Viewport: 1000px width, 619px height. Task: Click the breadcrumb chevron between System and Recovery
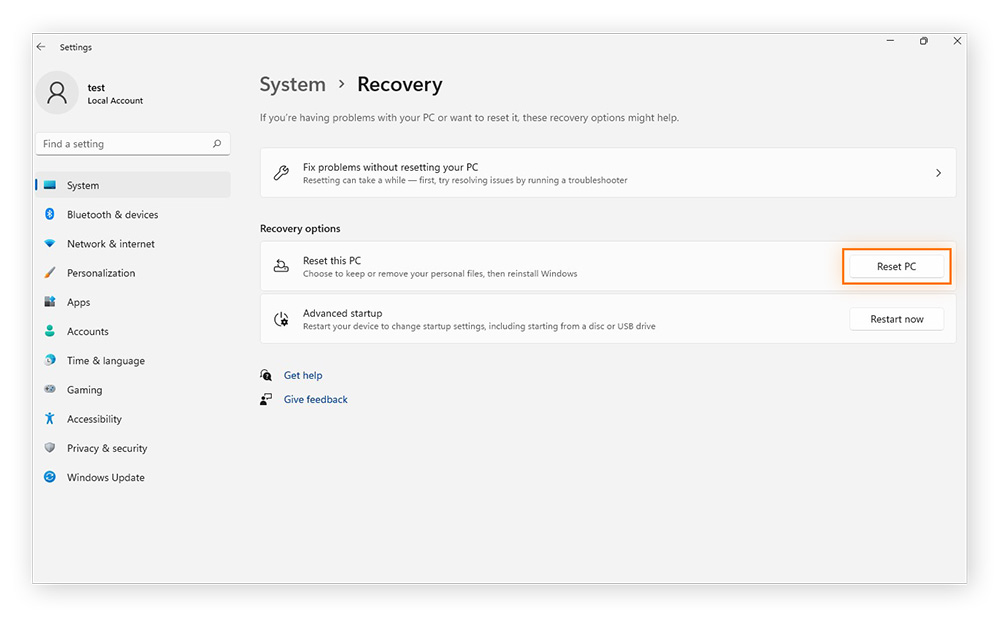click(342, 84)
